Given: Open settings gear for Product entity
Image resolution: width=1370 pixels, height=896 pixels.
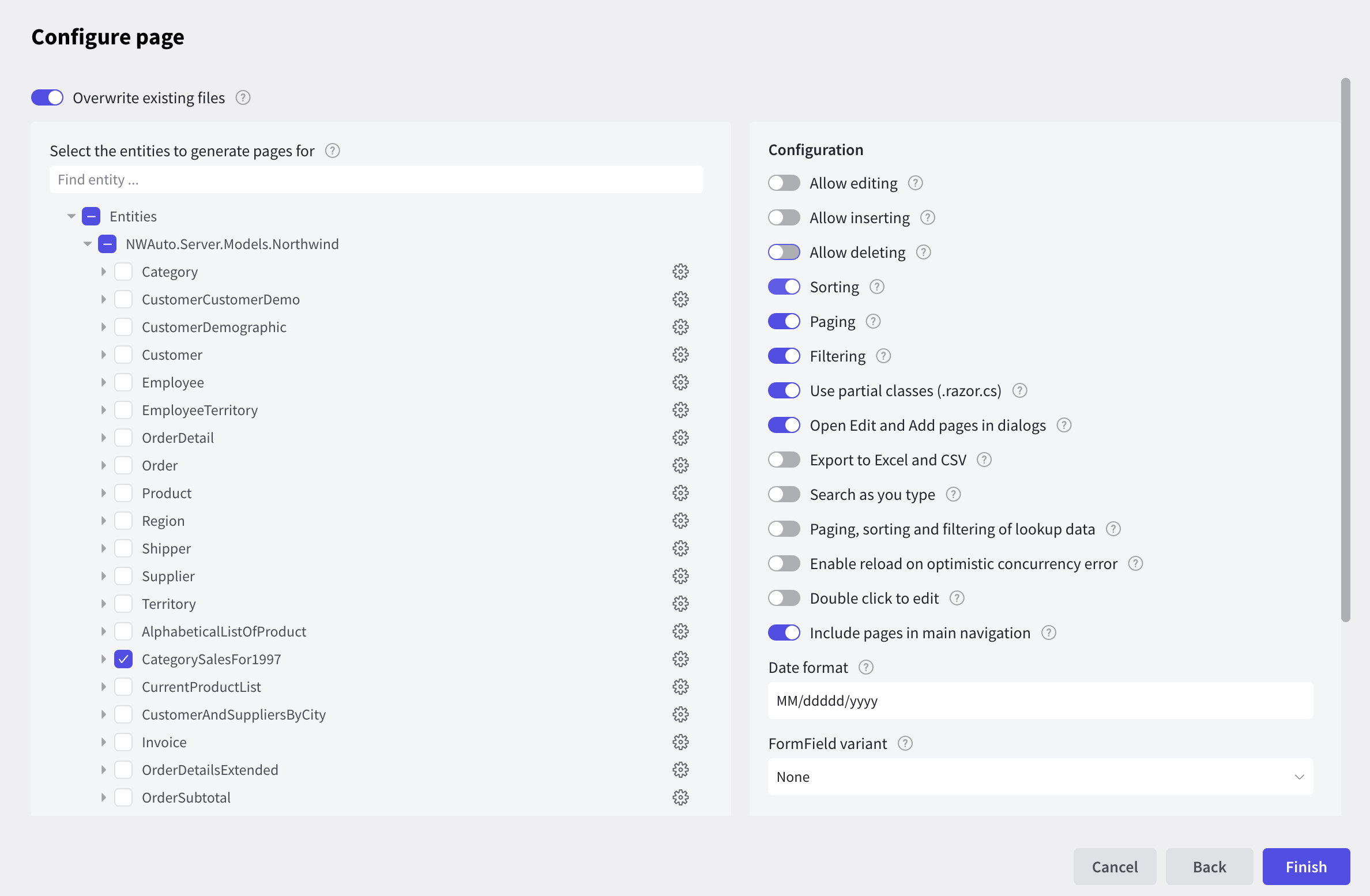Looking at the screenshot, I should pyautogui.click(x=680, y=493).
